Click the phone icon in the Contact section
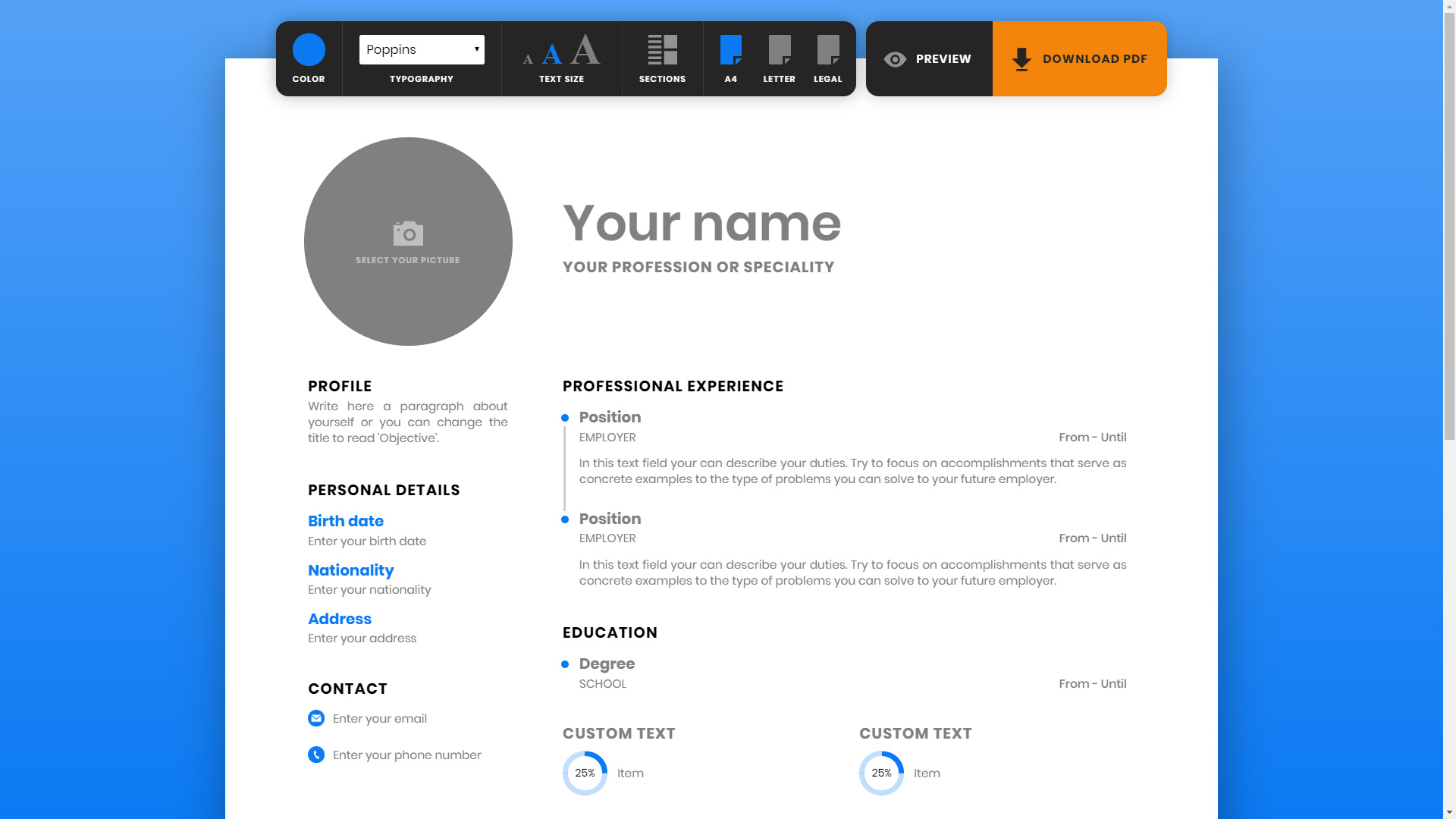The image size is (1456, 819). (x=316, y=755)
